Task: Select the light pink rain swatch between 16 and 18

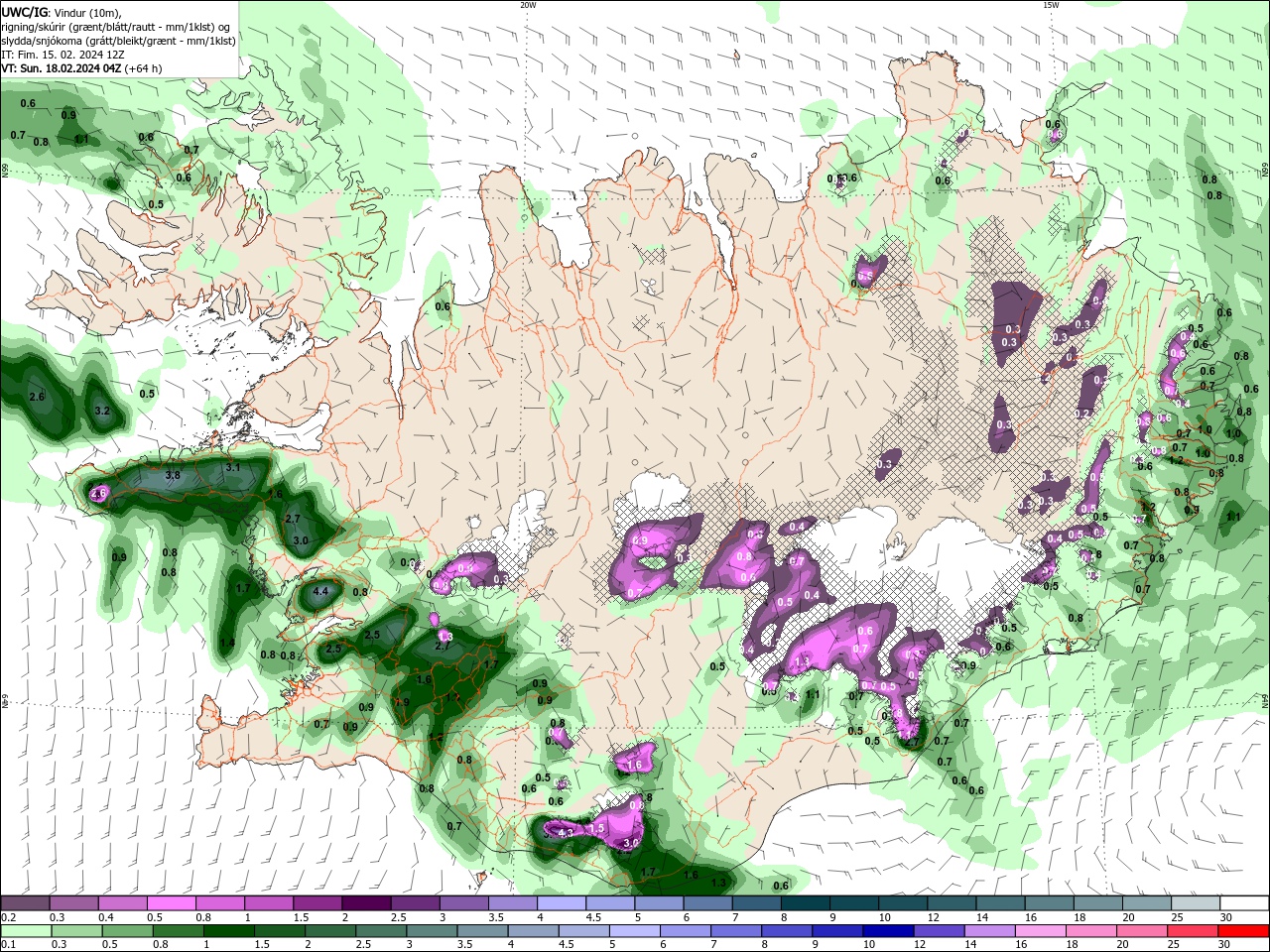Action: pyautogui.click(x=1041, y=931)
